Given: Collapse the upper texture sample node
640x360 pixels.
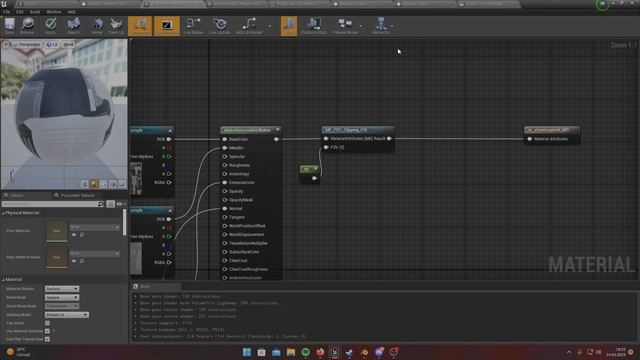Looking at the screenshot, I should coord(170,130).
